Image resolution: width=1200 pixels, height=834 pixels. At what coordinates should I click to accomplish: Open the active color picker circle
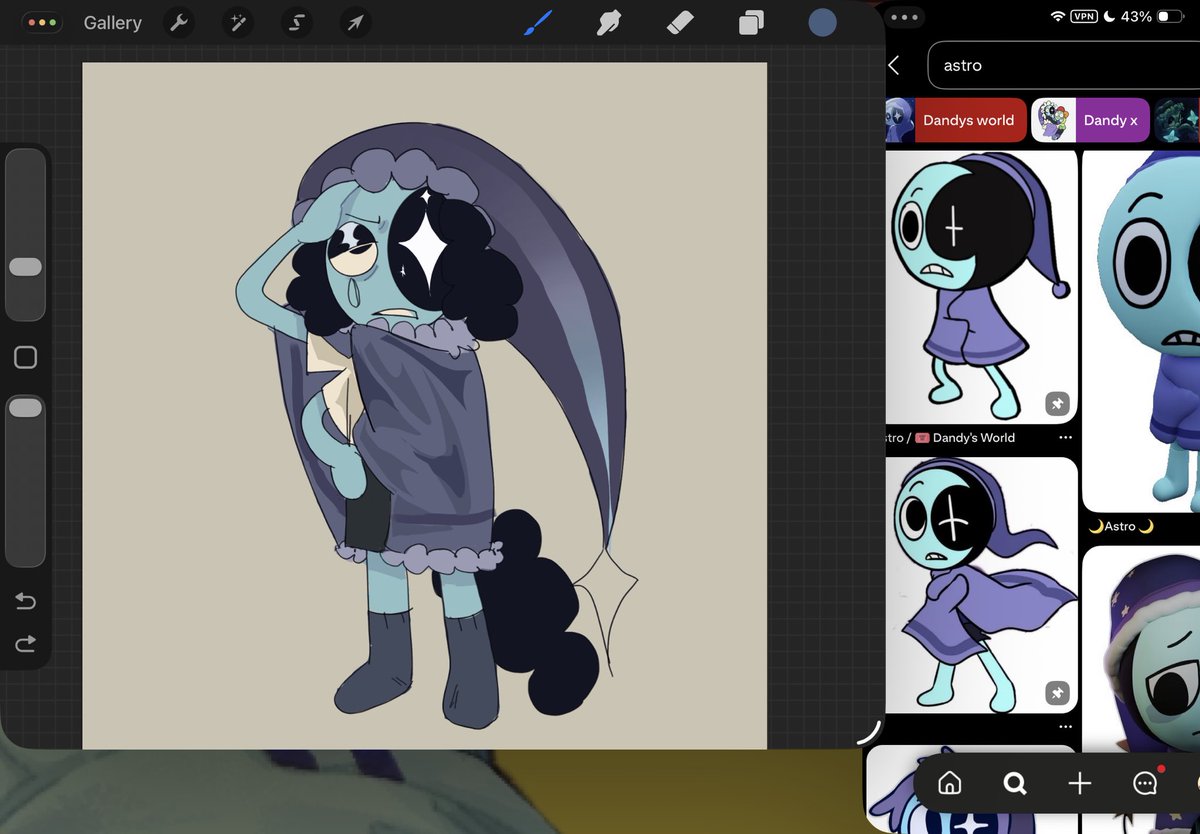pos(822,22)
